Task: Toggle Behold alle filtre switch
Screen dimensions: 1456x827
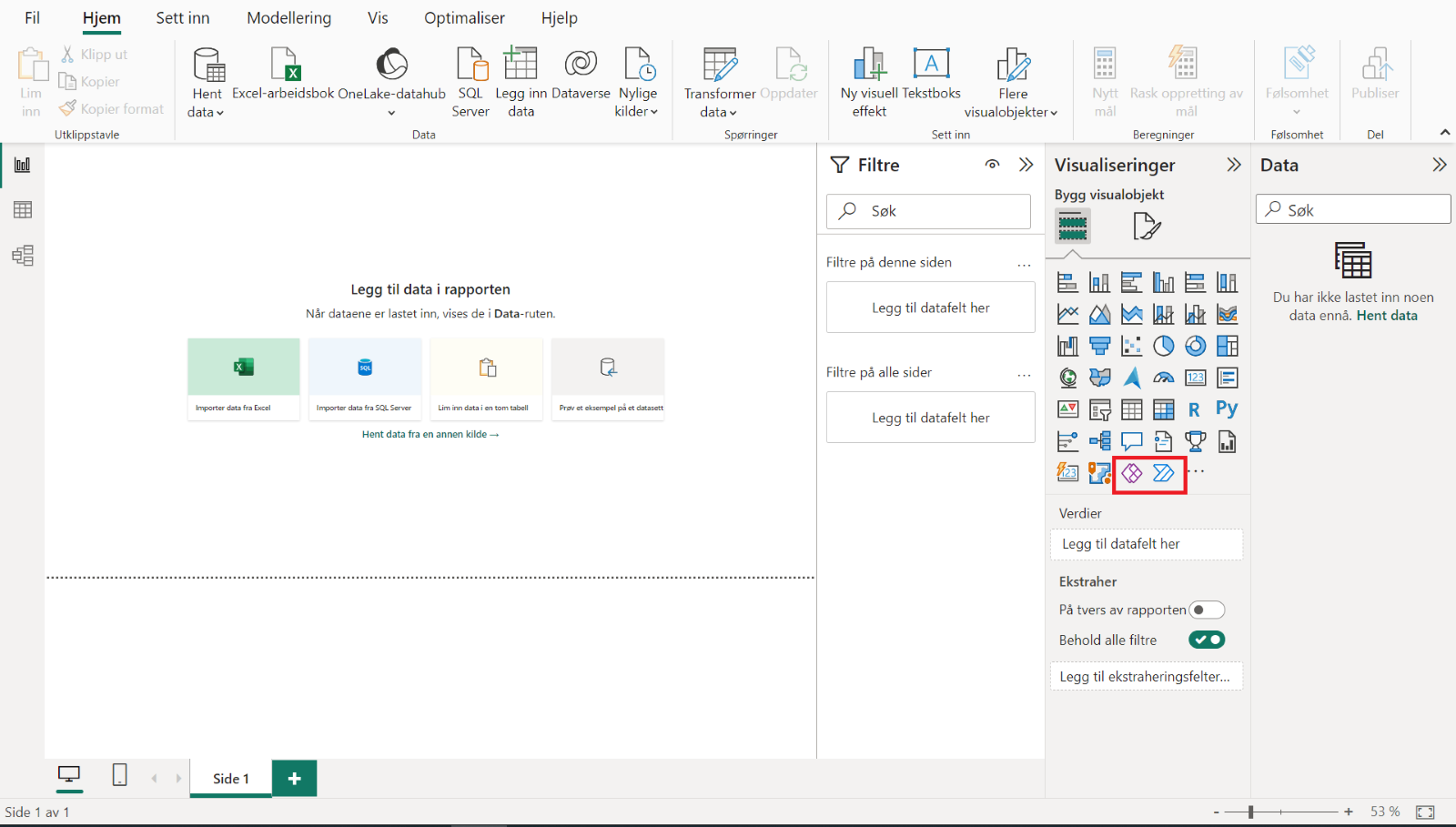Action: pos(1207,640)
